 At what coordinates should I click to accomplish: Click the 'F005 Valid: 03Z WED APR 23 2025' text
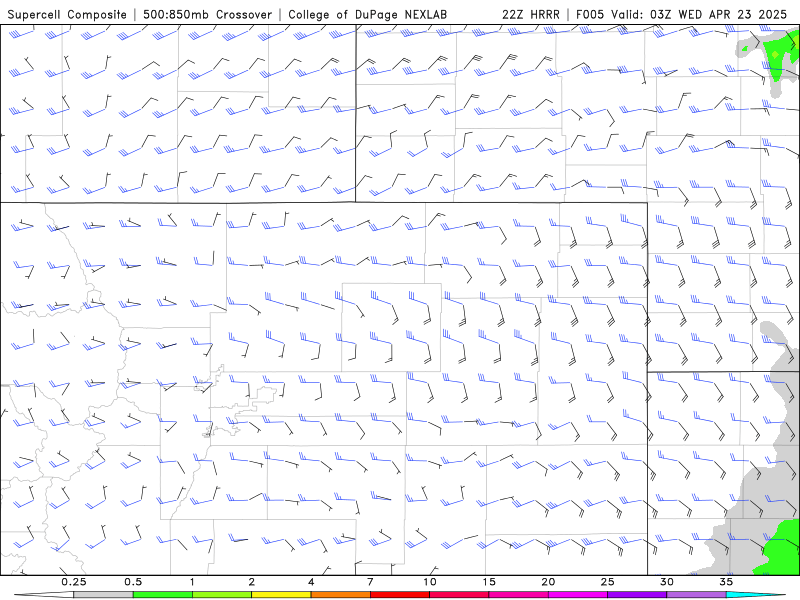coord(681,15)
